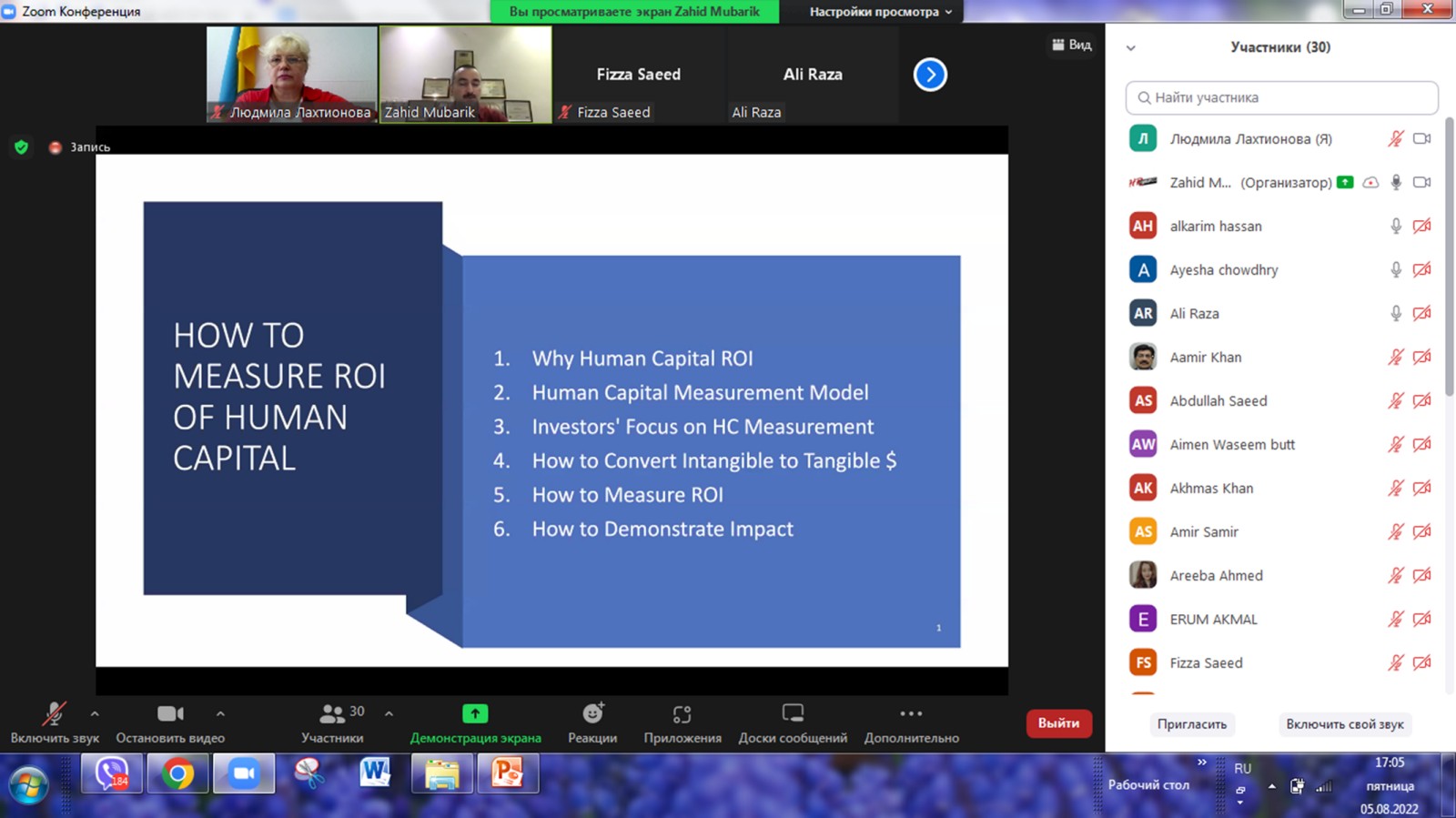Screen dimensions: 1456x818
Task: Collapse participants panel with chevron
Action: click(1131, 48)
